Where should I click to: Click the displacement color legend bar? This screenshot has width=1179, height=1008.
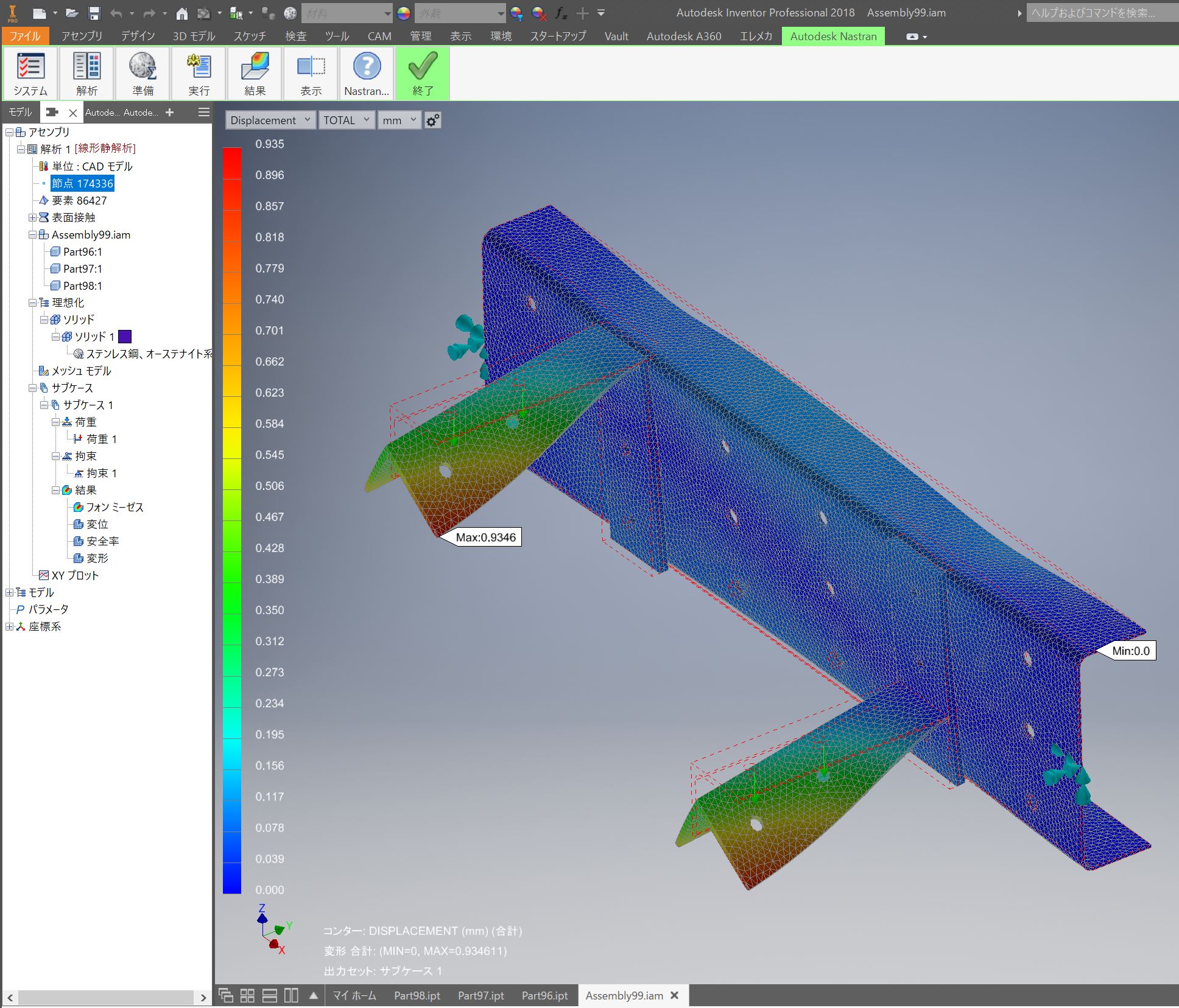(x=232, y=520)
